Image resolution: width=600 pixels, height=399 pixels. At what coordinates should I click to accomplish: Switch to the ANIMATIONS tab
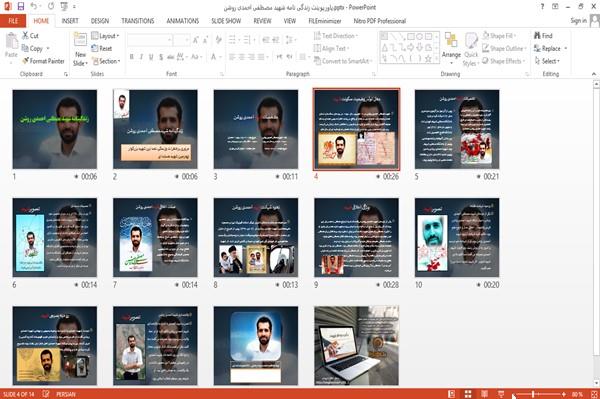pyautogui.click(x=183, y=21)
